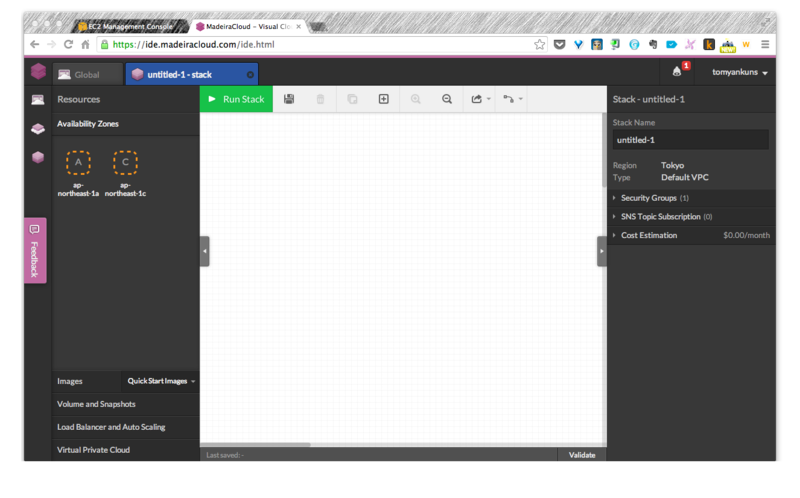The height and width of the screenshot is (498, 800).
Task: Collapse the left resources panel handle
Action: click(205, 251)
